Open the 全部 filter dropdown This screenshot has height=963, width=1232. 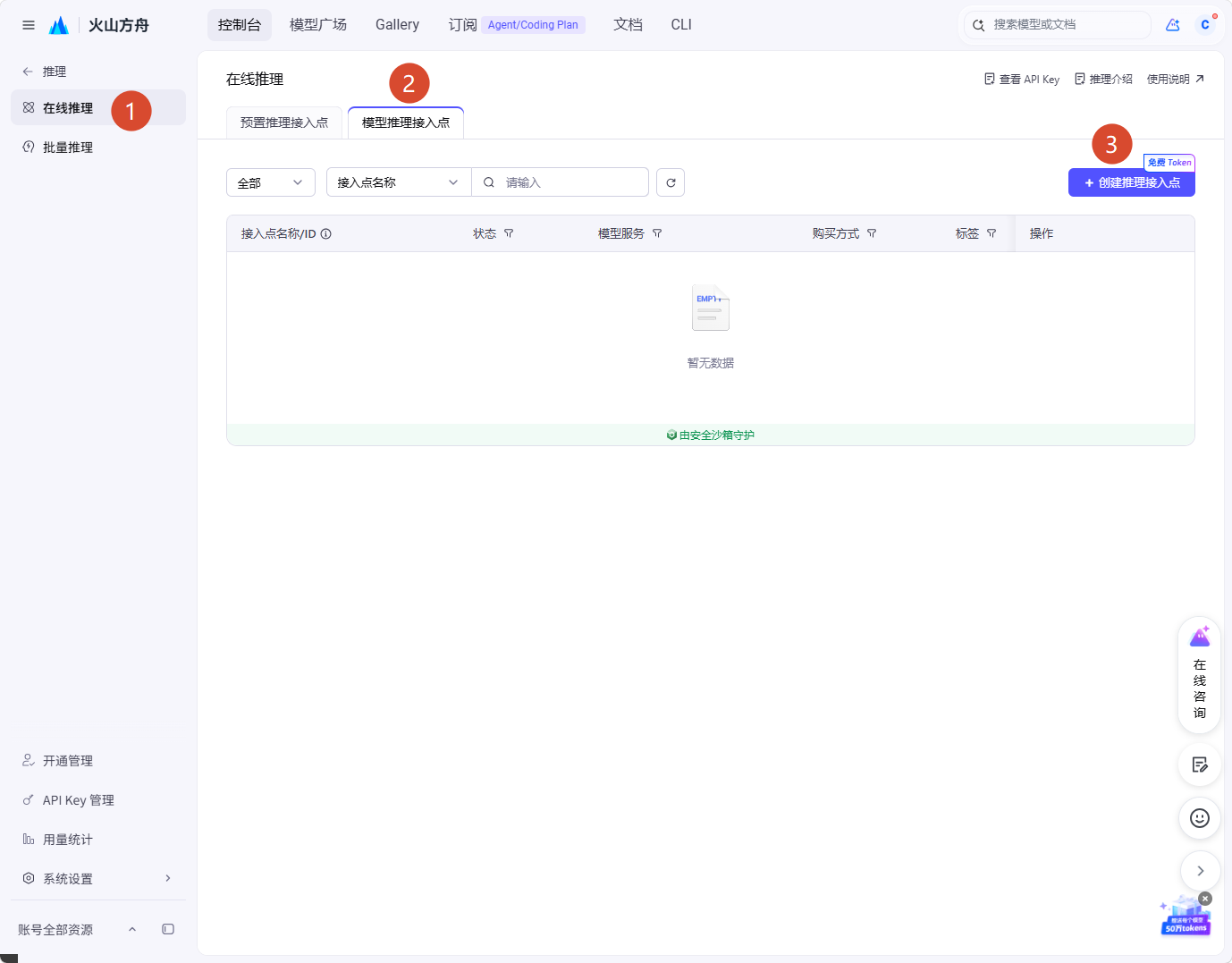coord(271,182)
